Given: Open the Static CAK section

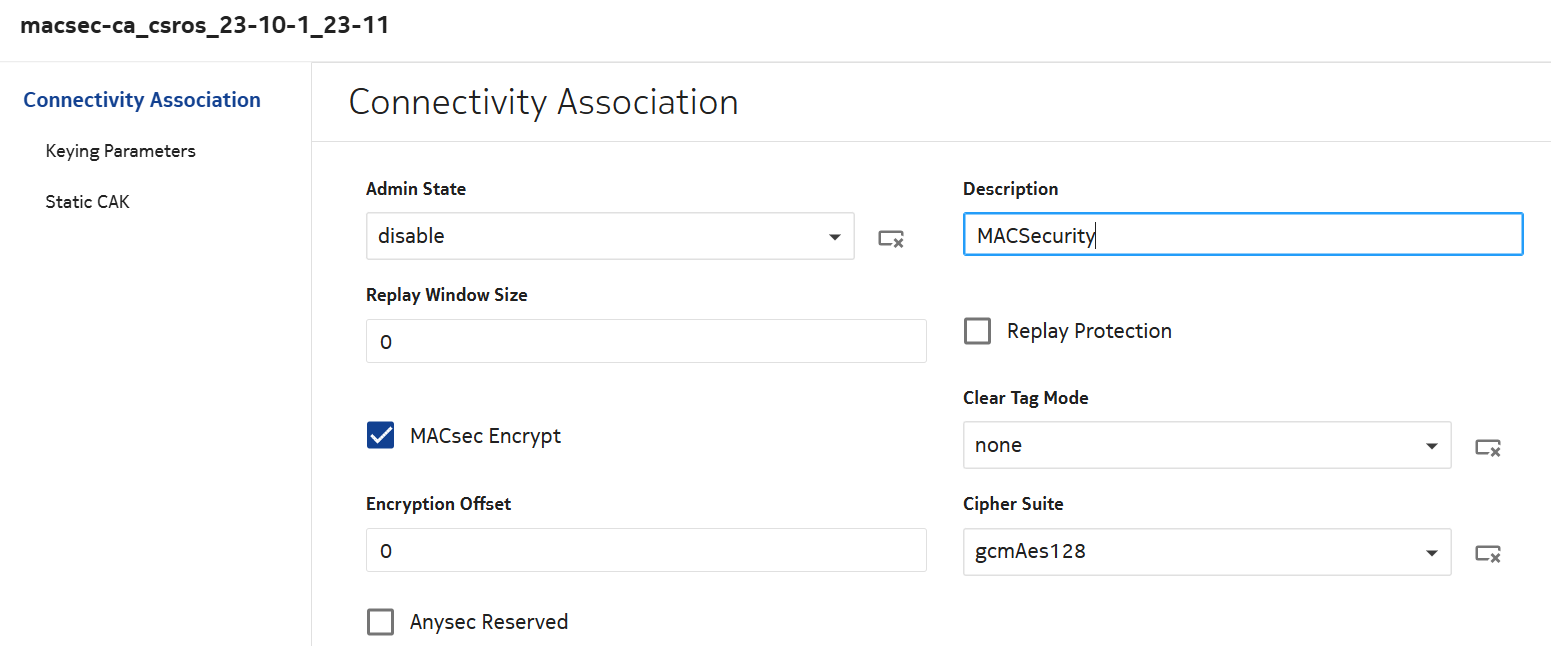Looking at the screenshot, I should point(87,202).
